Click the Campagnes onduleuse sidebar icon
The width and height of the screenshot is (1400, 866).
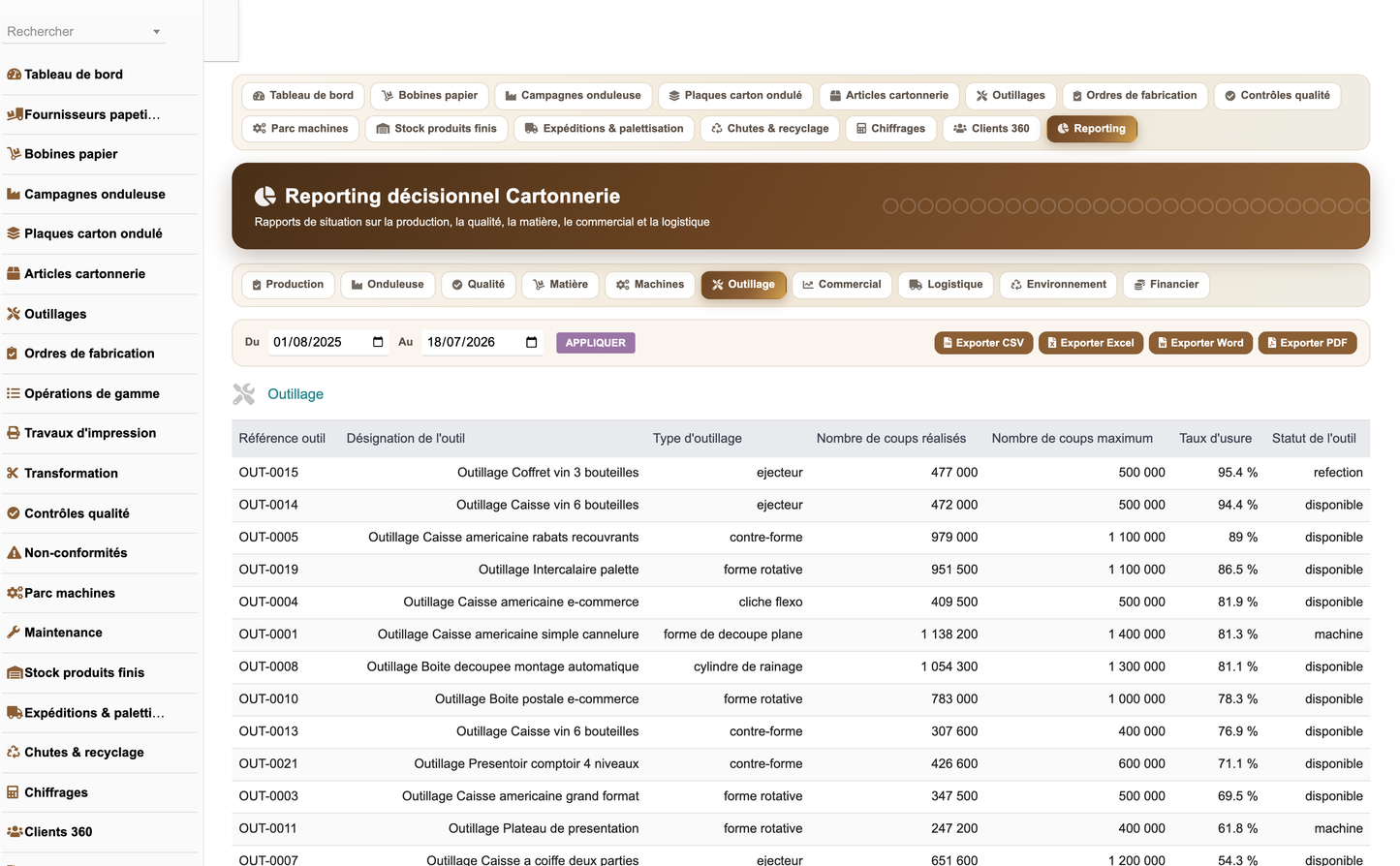(14, 194)
